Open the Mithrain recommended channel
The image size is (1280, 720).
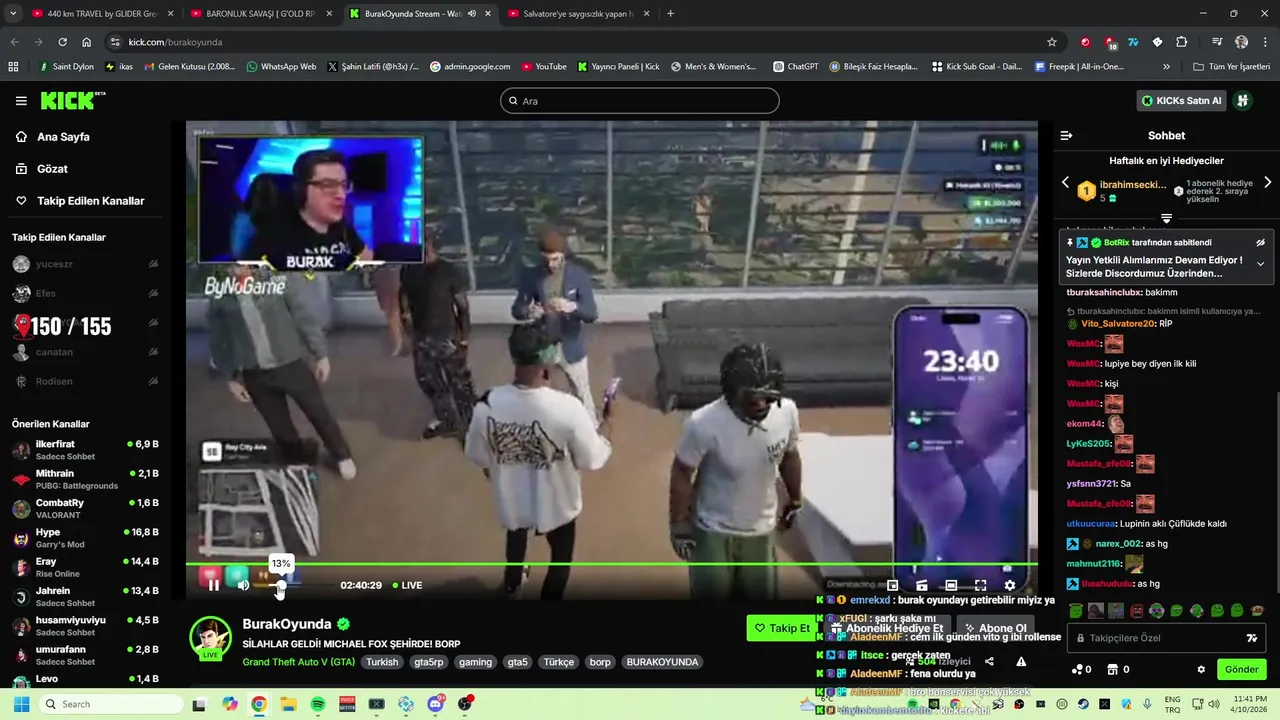pos(85,479)
